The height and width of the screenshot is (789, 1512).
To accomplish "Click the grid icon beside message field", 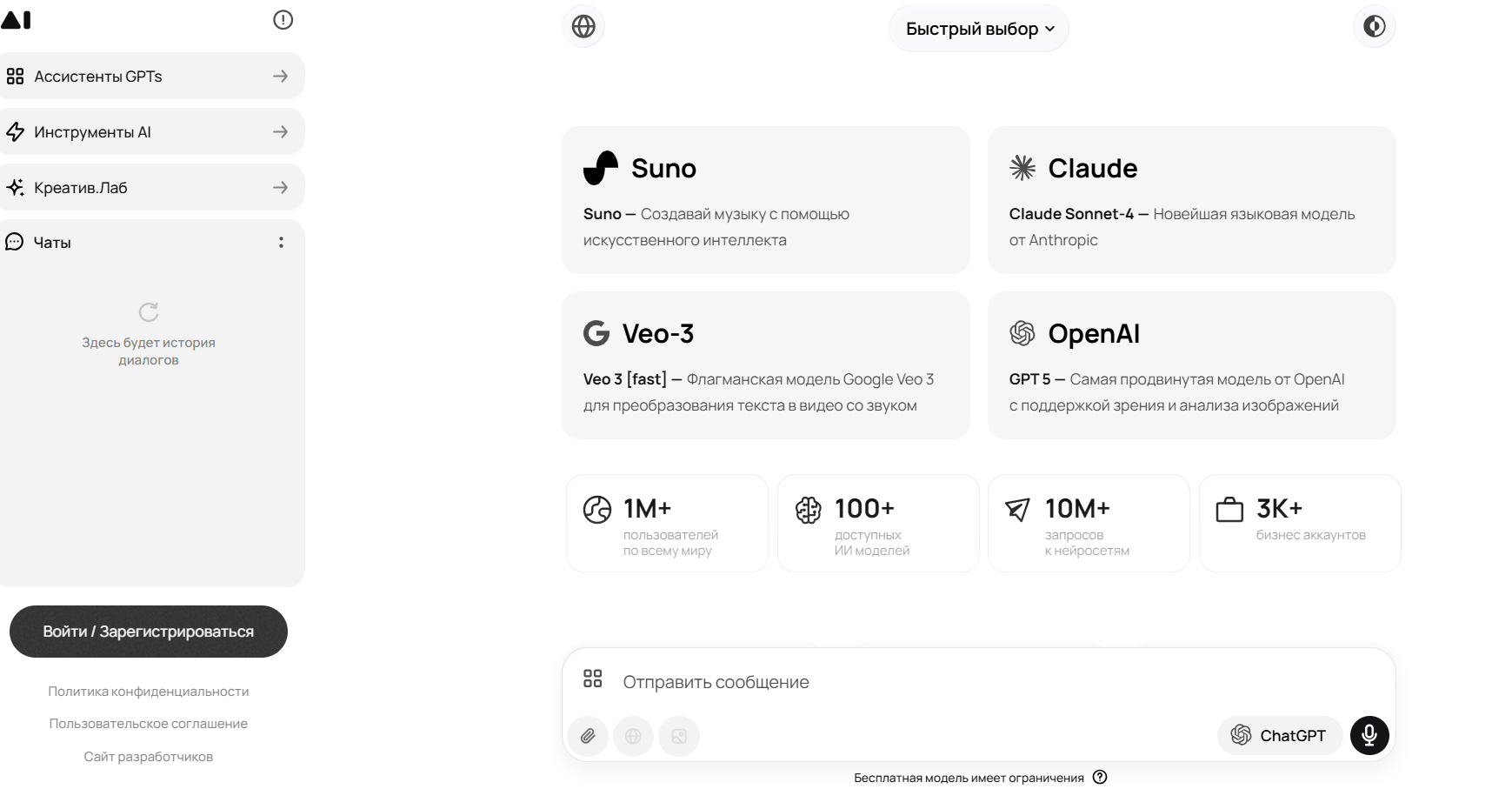I will coord(593,679).
